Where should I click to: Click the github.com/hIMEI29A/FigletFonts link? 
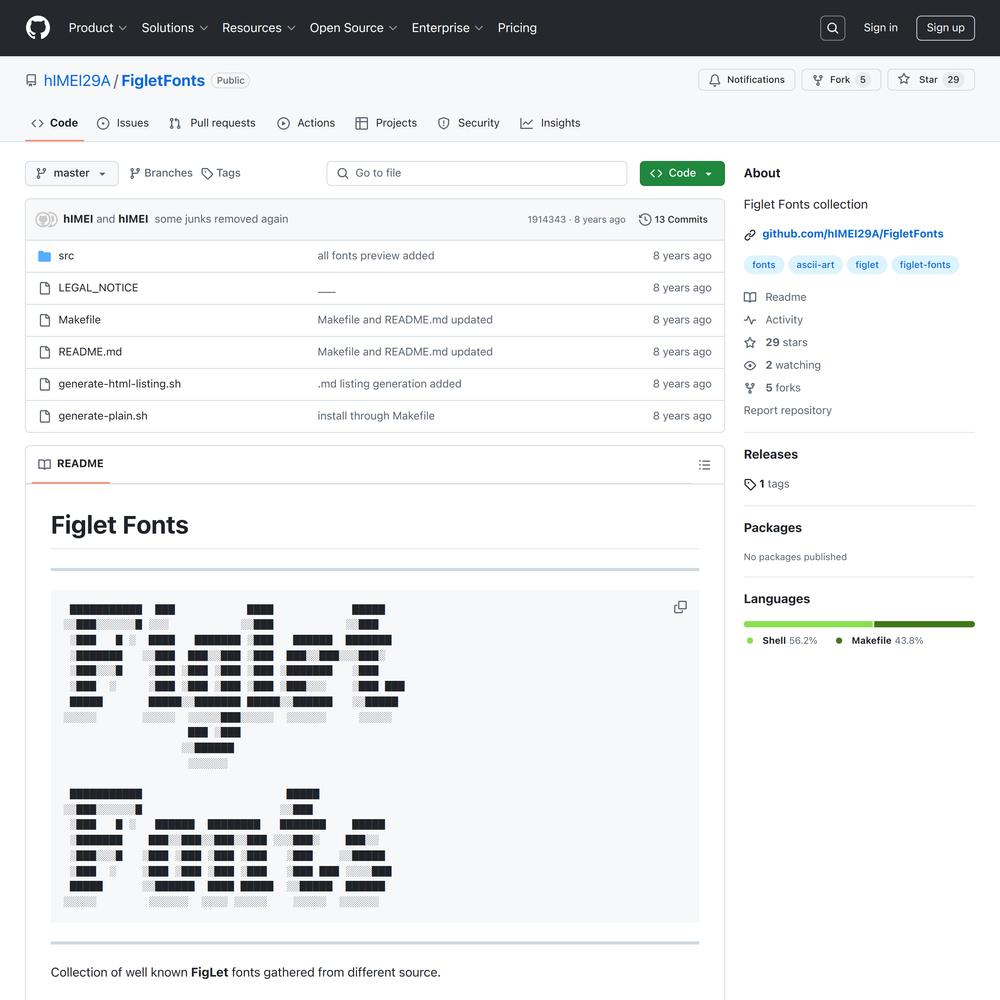tap(853, 234)
